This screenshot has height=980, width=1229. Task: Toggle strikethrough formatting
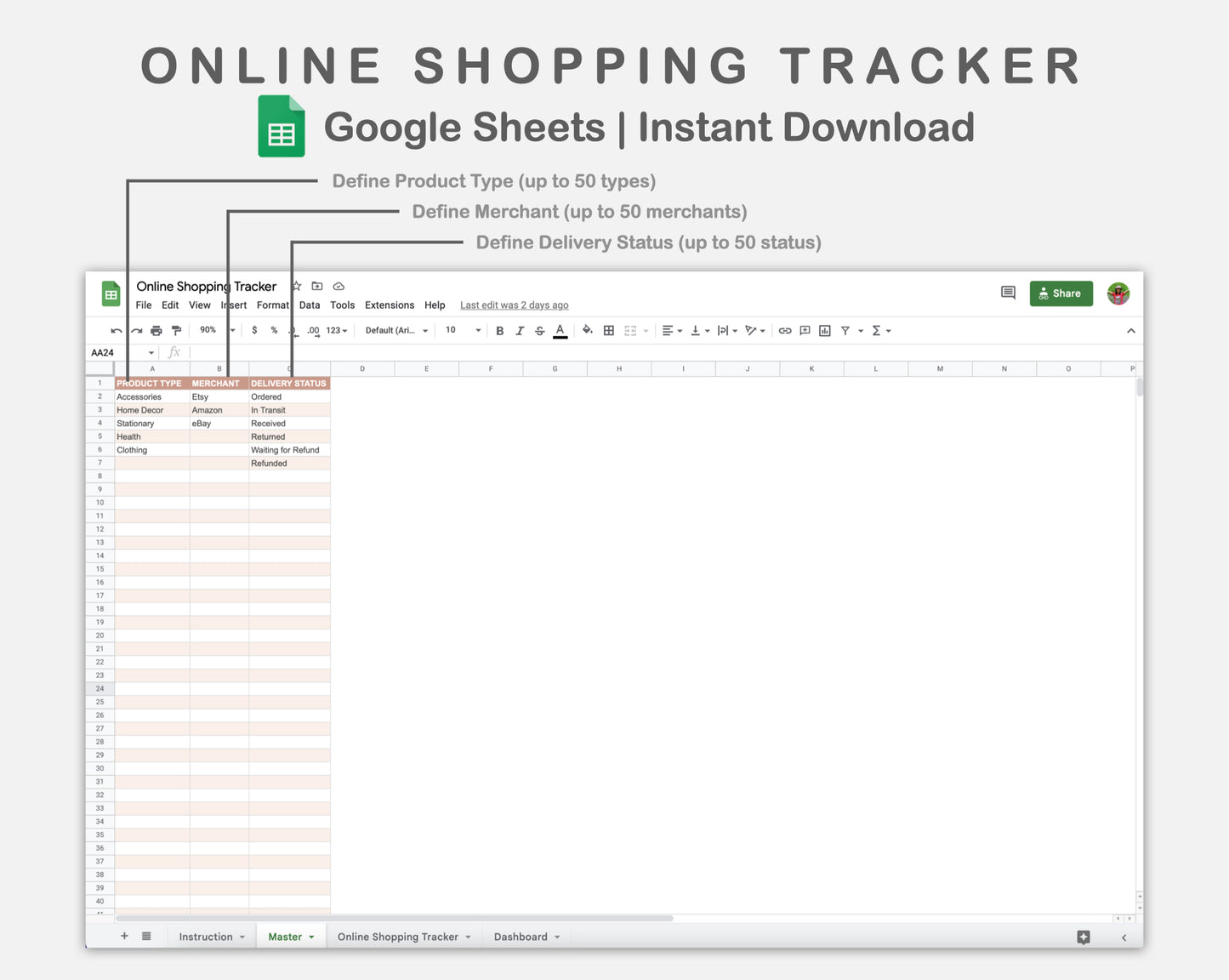point(540,330)
